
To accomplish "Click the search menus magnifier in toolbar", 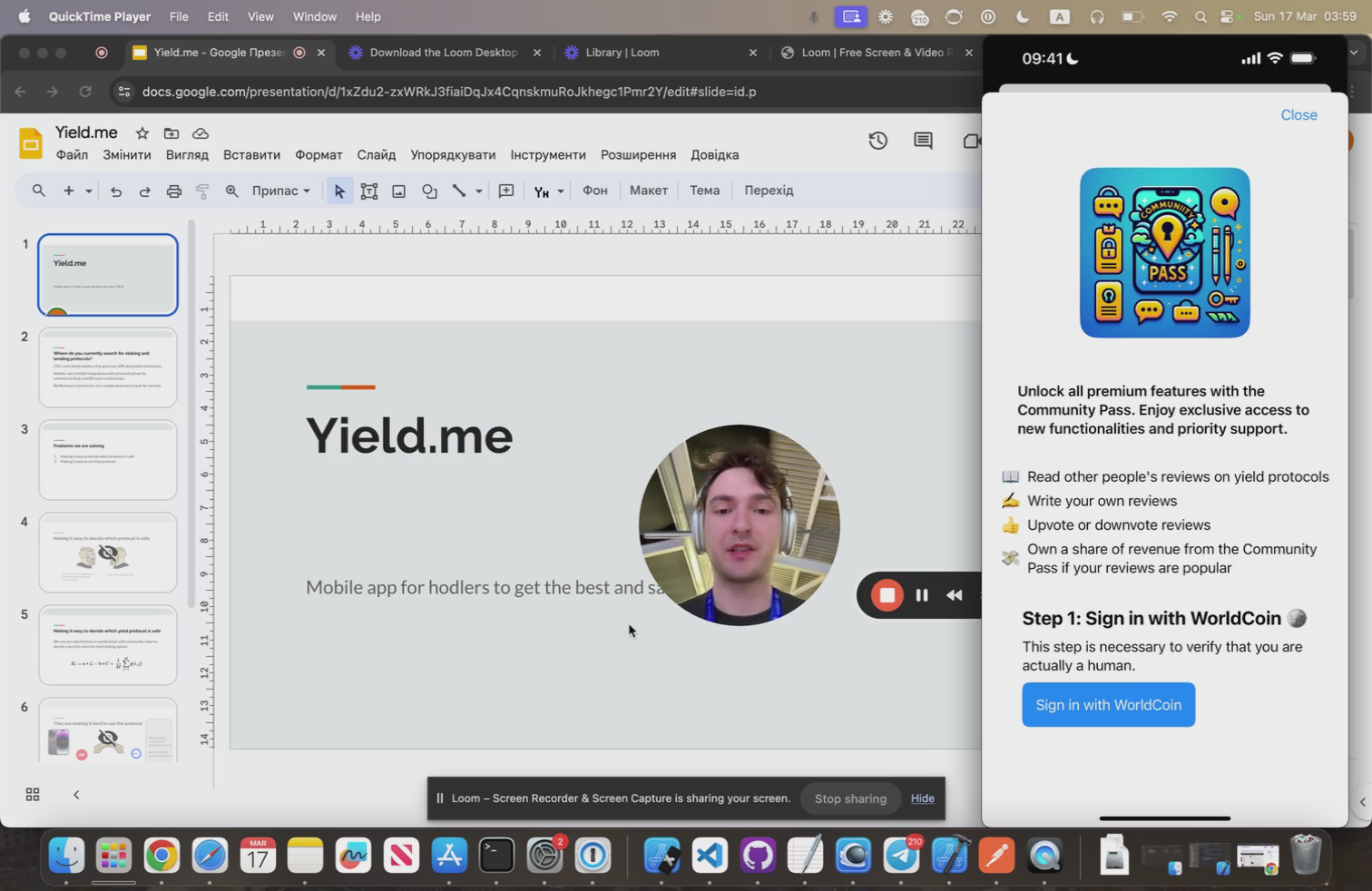I will coord(38,191).
